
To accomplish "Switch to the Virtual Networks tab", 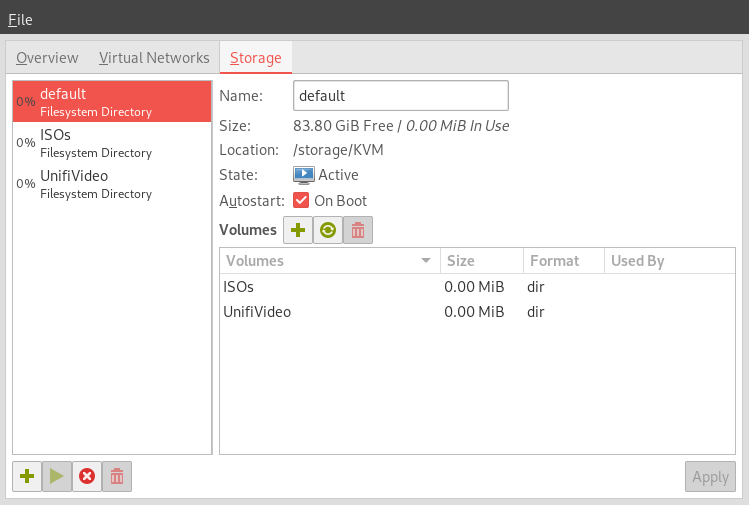I will [x=154, y=58].
